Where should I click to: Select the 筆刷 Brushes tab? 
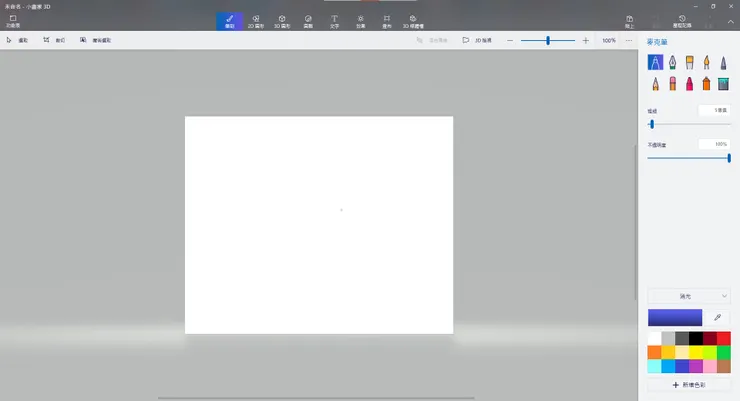point(229,21)
